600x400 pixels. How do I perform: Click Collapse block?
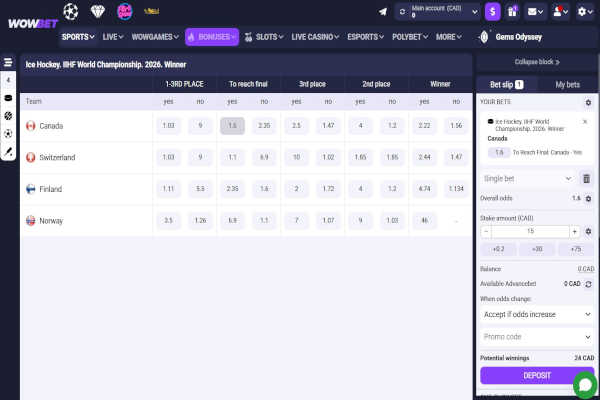[537, 62]
